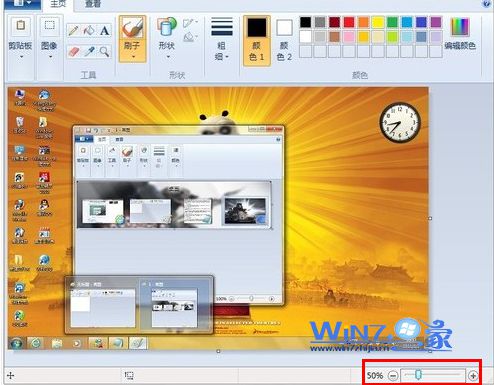The width and height of the screenshot is (494, 385).
Task: Select the Fill with color bucket tool
Action: (x=89, y=31)
